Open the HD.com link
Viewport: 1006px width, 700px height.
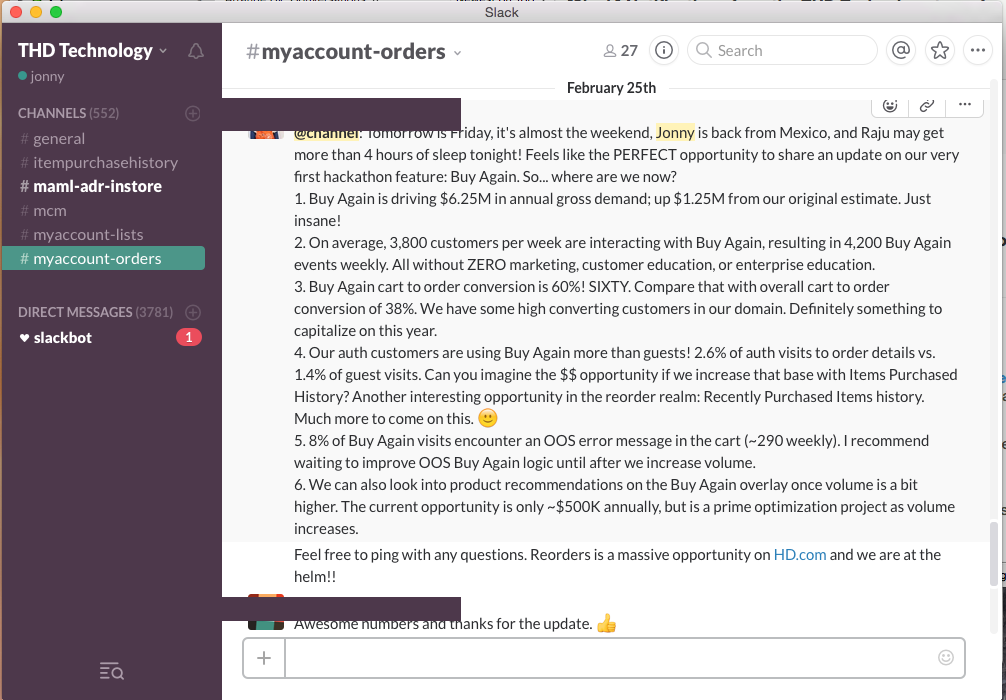(x=799, y=554)
